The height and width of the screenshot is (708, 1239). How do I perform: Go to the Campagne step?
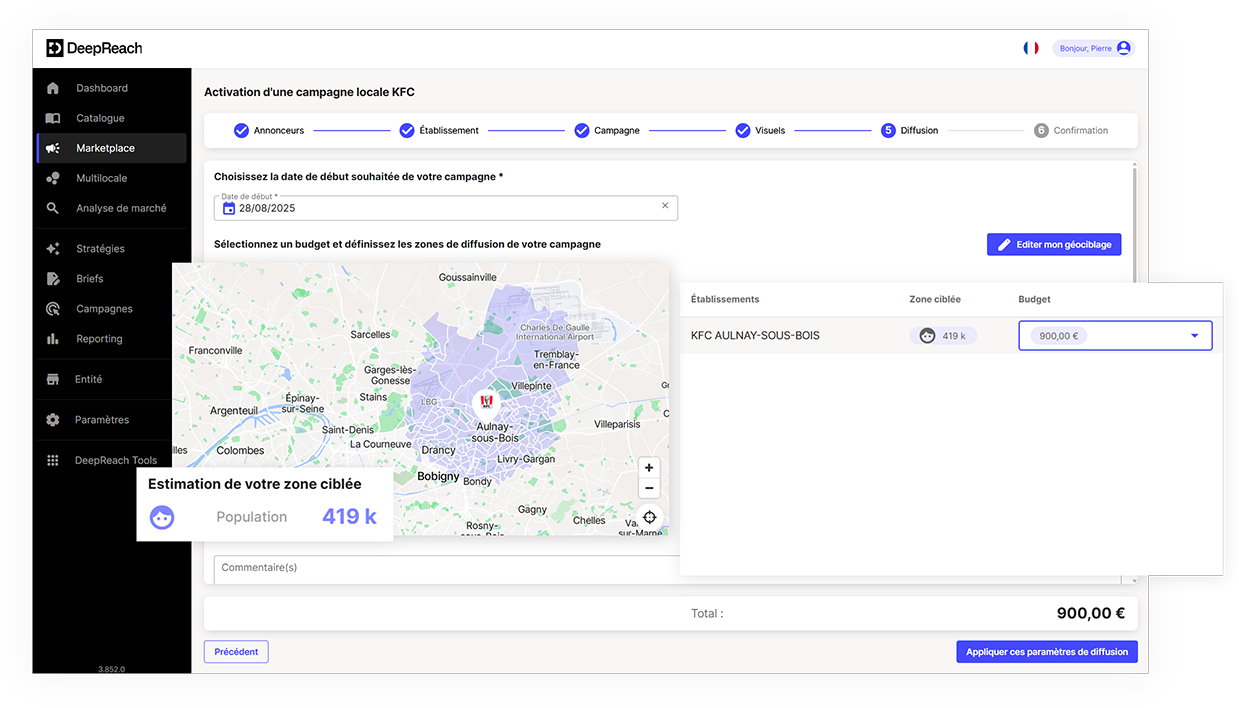click(x=607, y=130)
